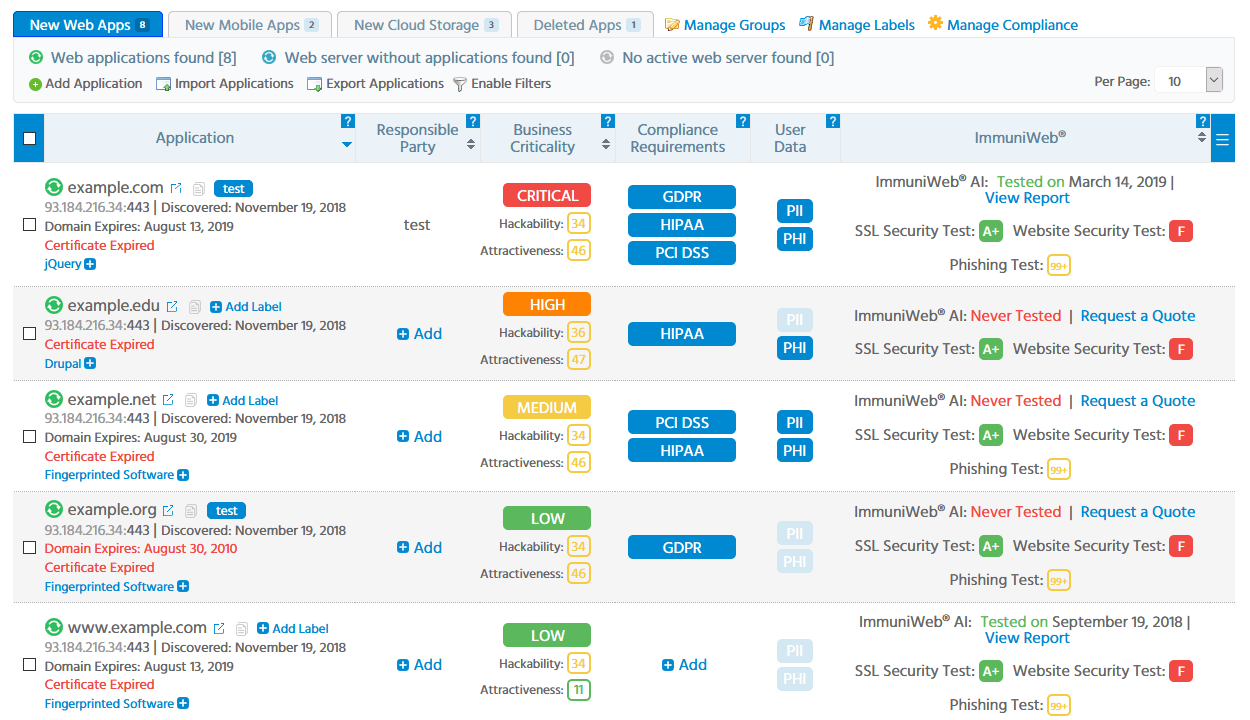Click the Enable Filters funnel icon
The image size is (1250, 720).
click(x=460, y=84)
